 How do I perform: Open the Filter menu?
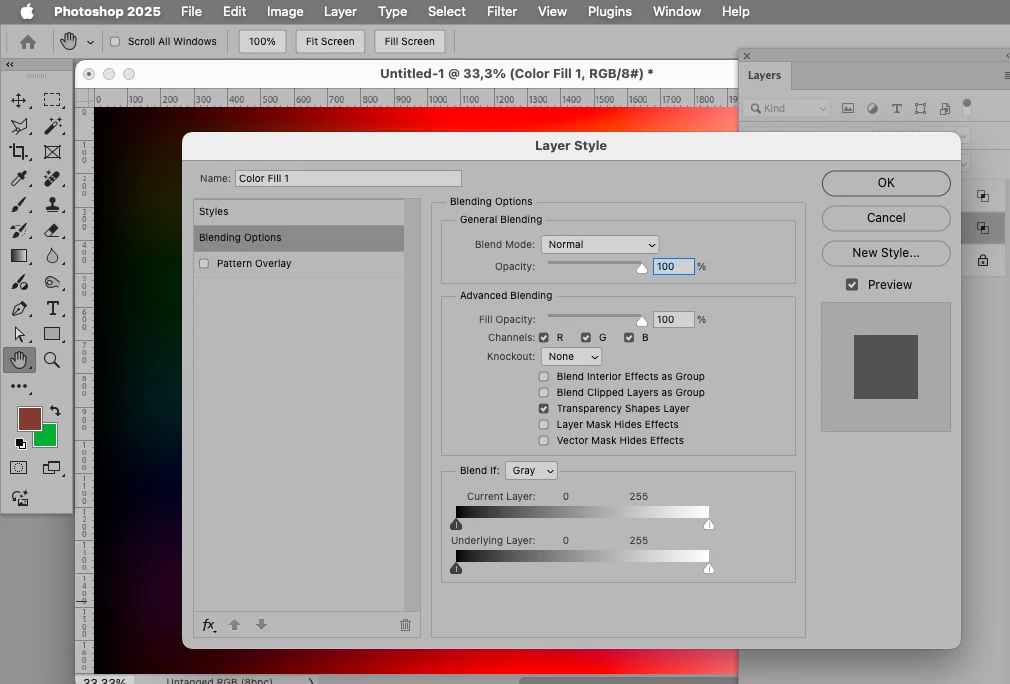tap(502, 12)
